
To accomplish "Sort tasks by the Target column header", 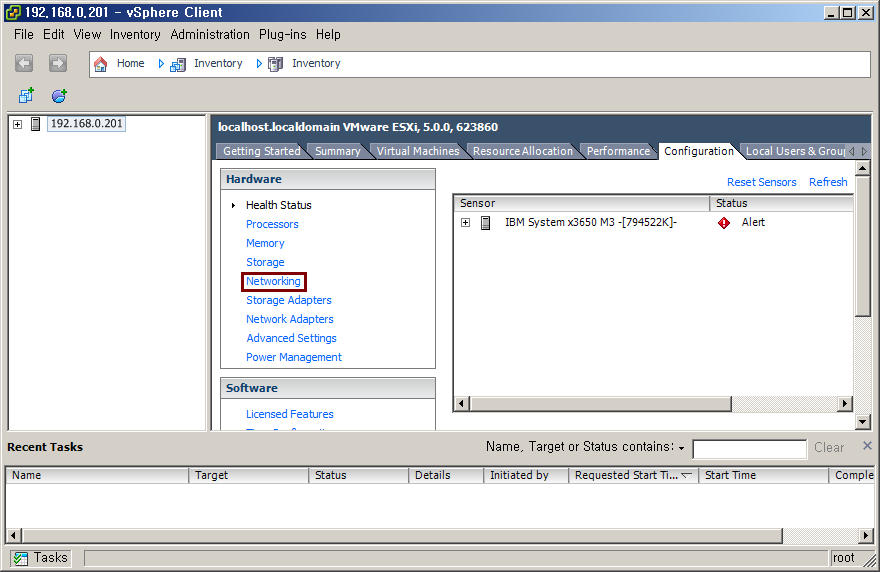I will click(x=249, y=475).
